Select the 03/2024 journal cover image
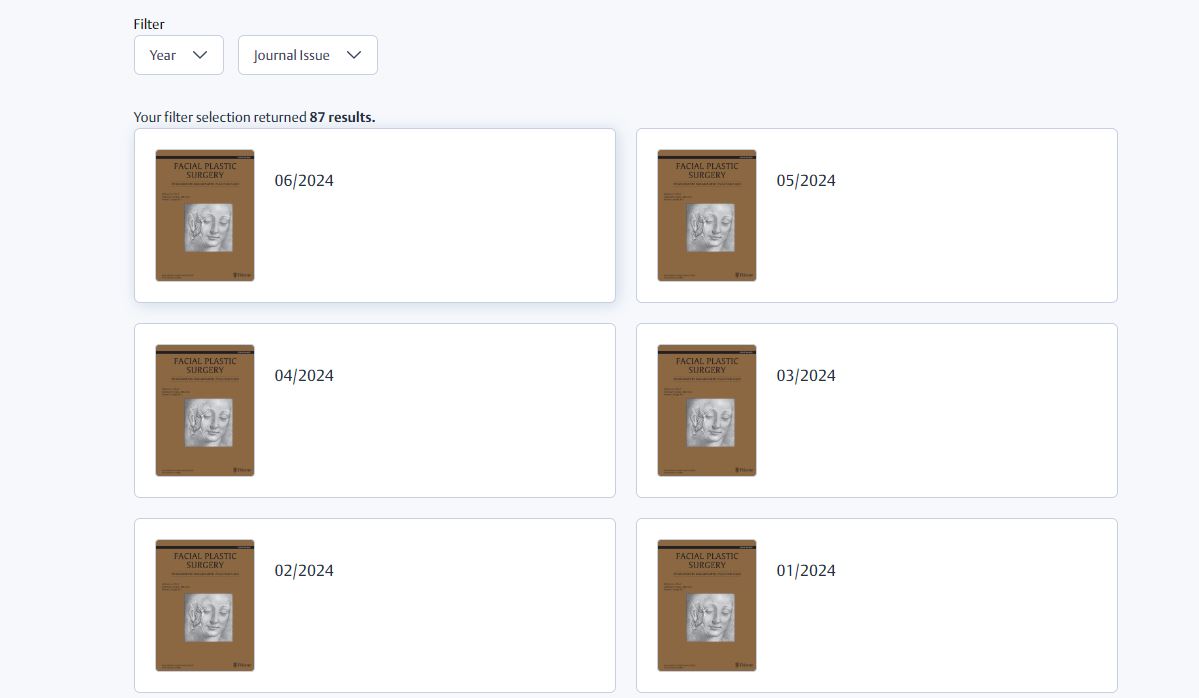The width and height of the screenshot is (1199, 698). pos(707,410)
